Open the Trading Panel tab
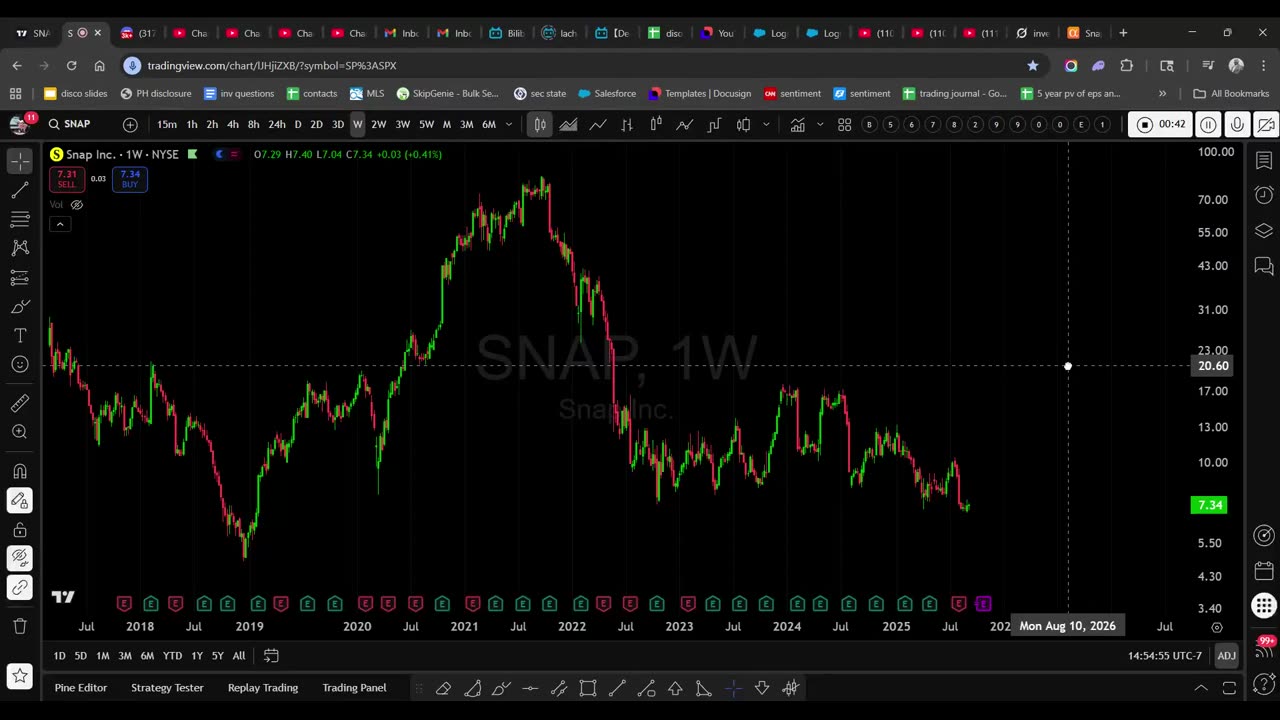Viewport: 1280px width, 720px height. click(x=354, y=688)
